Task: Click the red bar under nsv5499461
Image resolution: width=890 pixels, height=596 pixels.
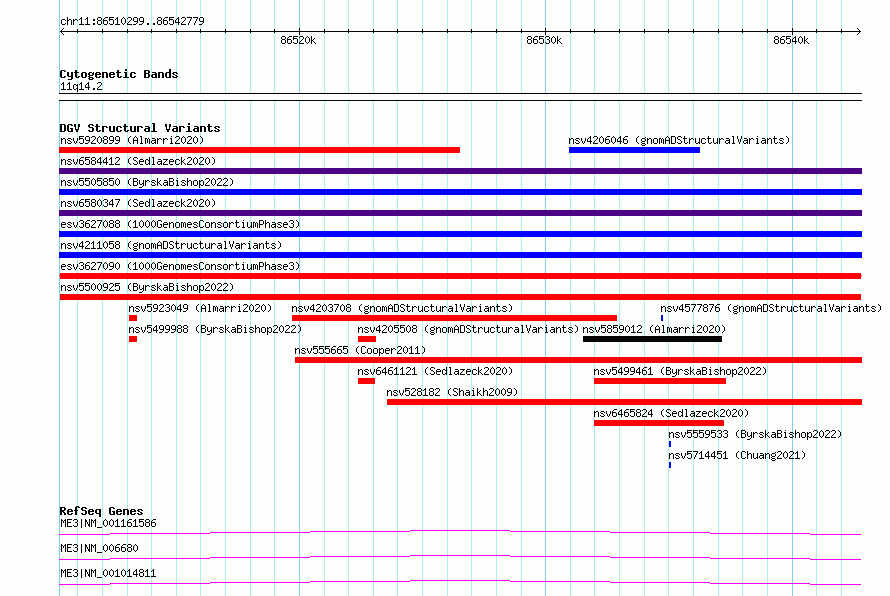Action: click(x=660, y=381)
